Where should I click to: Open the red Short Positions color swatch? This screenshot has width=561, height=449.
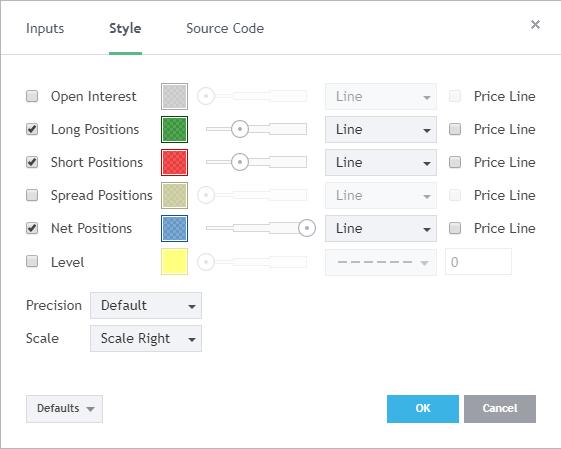click(174, 162)
